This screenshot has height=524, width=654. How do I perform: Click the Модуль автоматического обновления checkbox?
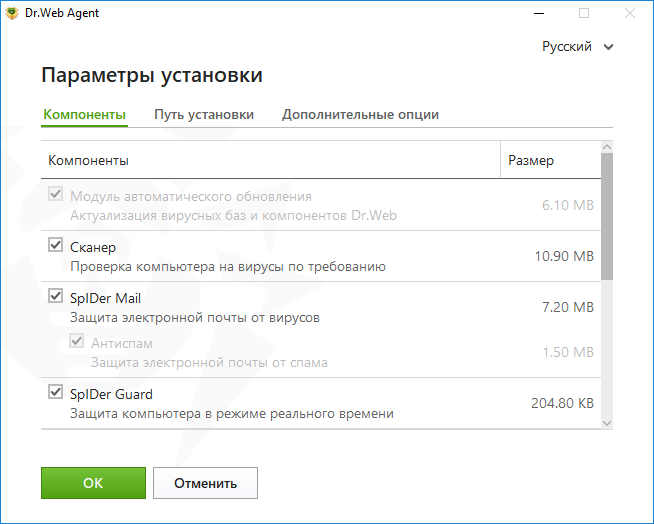coord(55,194)
